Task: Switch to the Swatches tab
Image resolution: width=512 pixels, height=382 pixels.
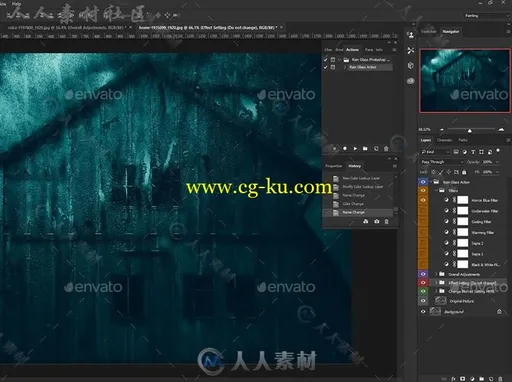Action: [x=428, y=32]
